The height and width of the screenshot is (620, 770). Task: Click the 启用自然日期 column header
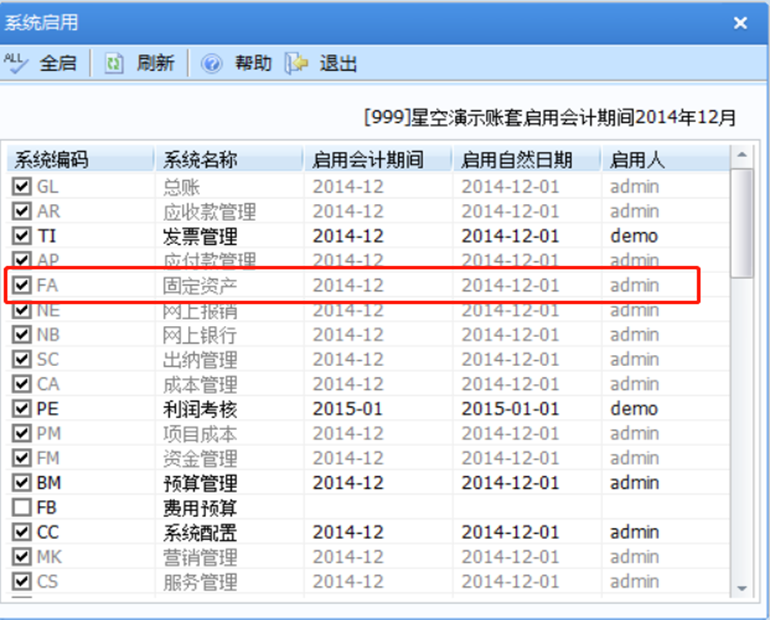527,160
